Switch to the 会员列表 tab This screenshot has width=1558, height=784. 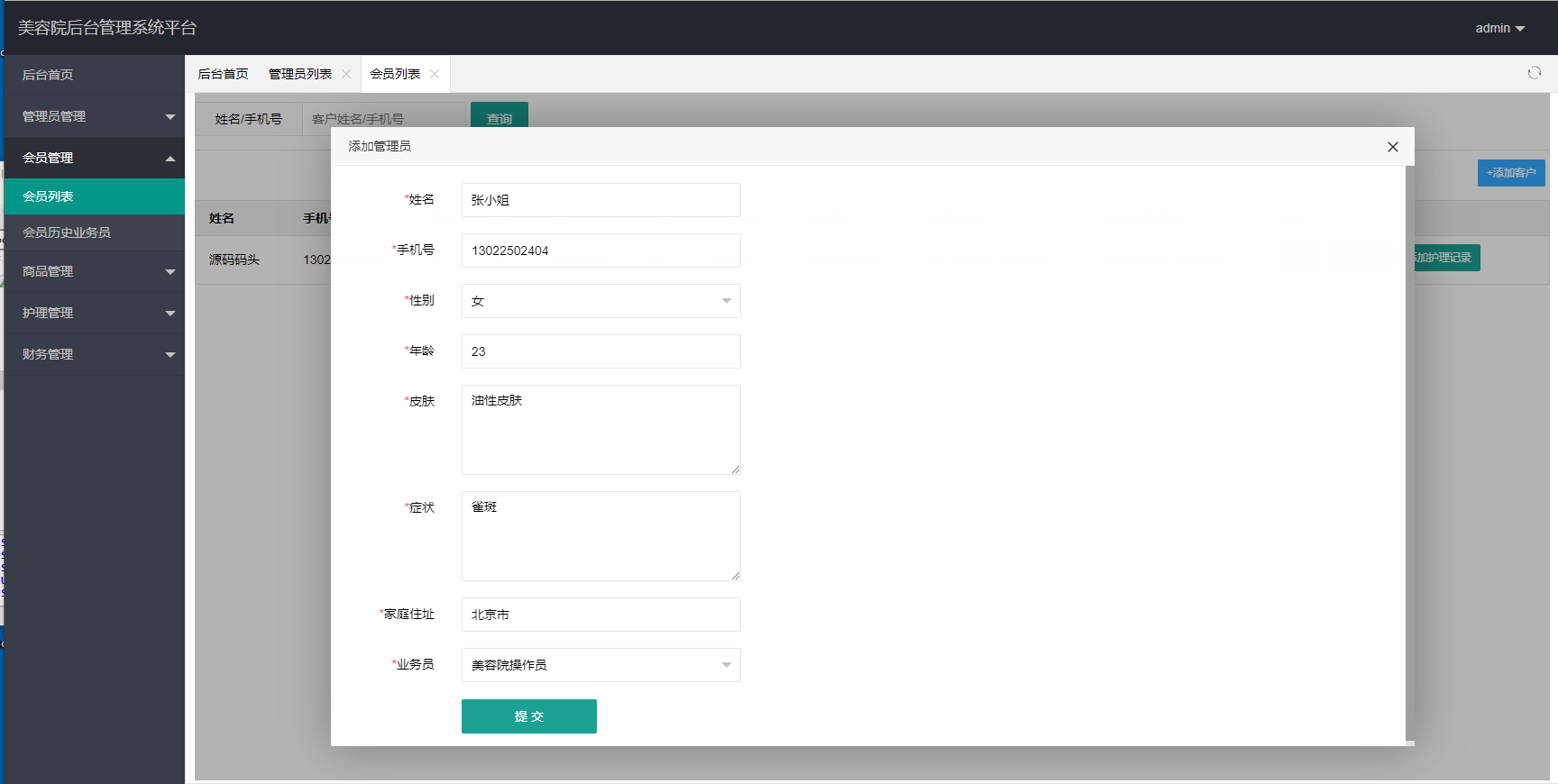(x=395, y=74)
